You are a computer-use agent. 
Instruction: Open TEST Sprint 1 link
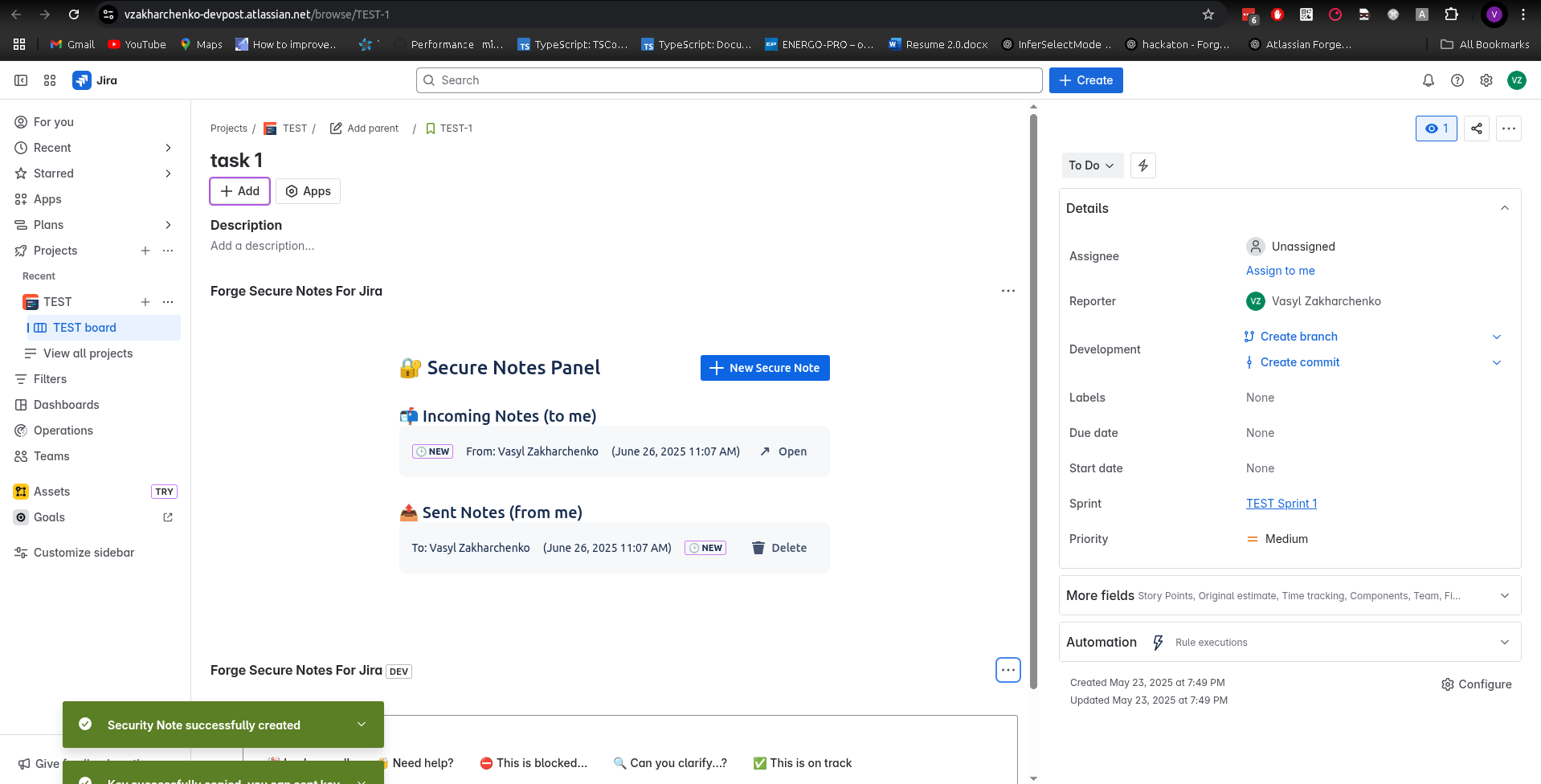click(1281, 504)
